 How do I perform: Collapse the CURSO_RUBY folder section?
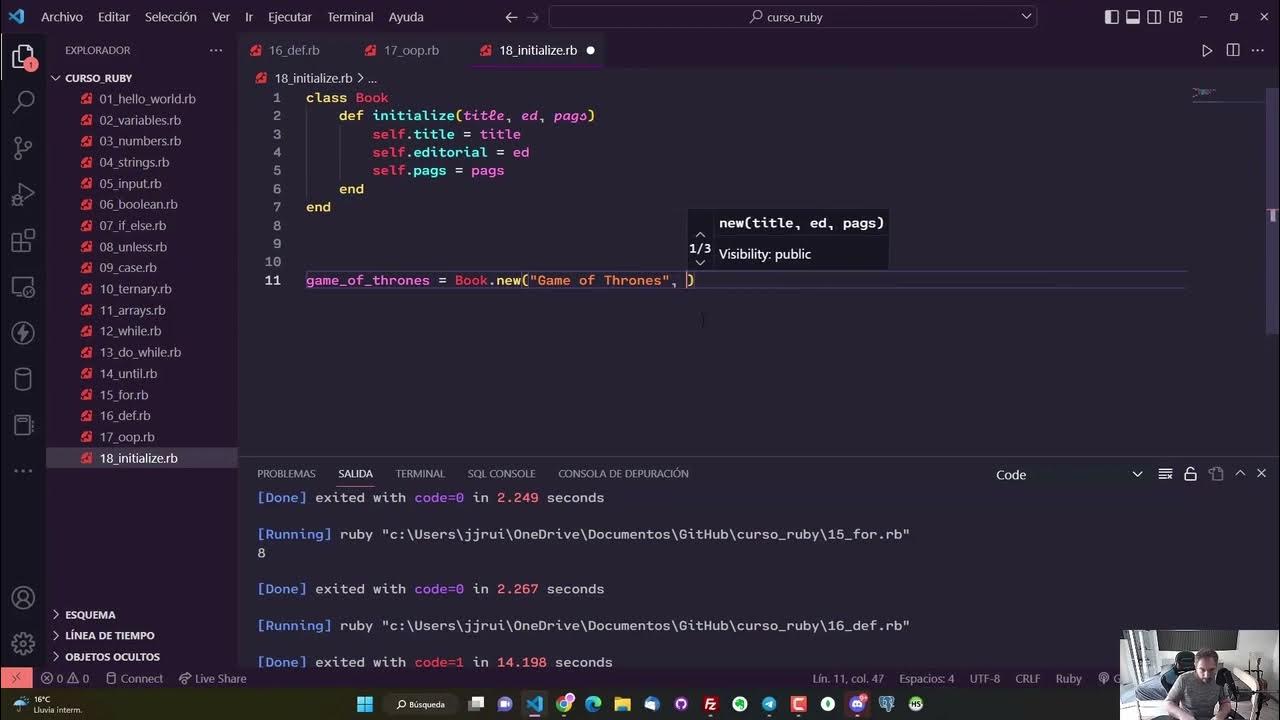click(x=141, y=78)
